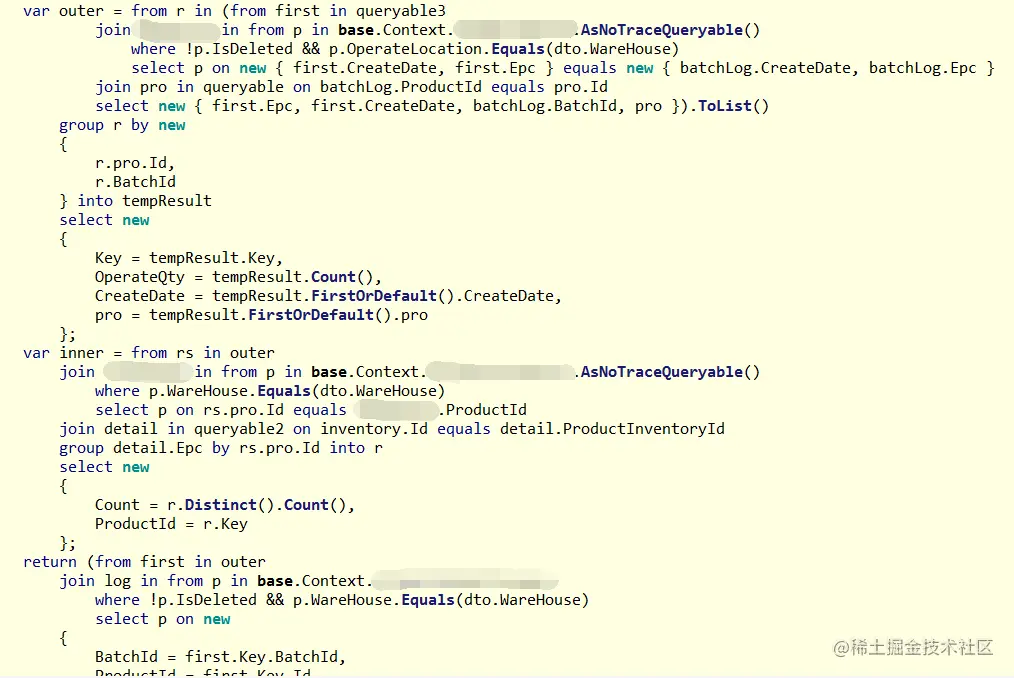Screen dimensions: 1014x678
Task: Select inventory.Id in the join detail line
Action: (374, 429)
